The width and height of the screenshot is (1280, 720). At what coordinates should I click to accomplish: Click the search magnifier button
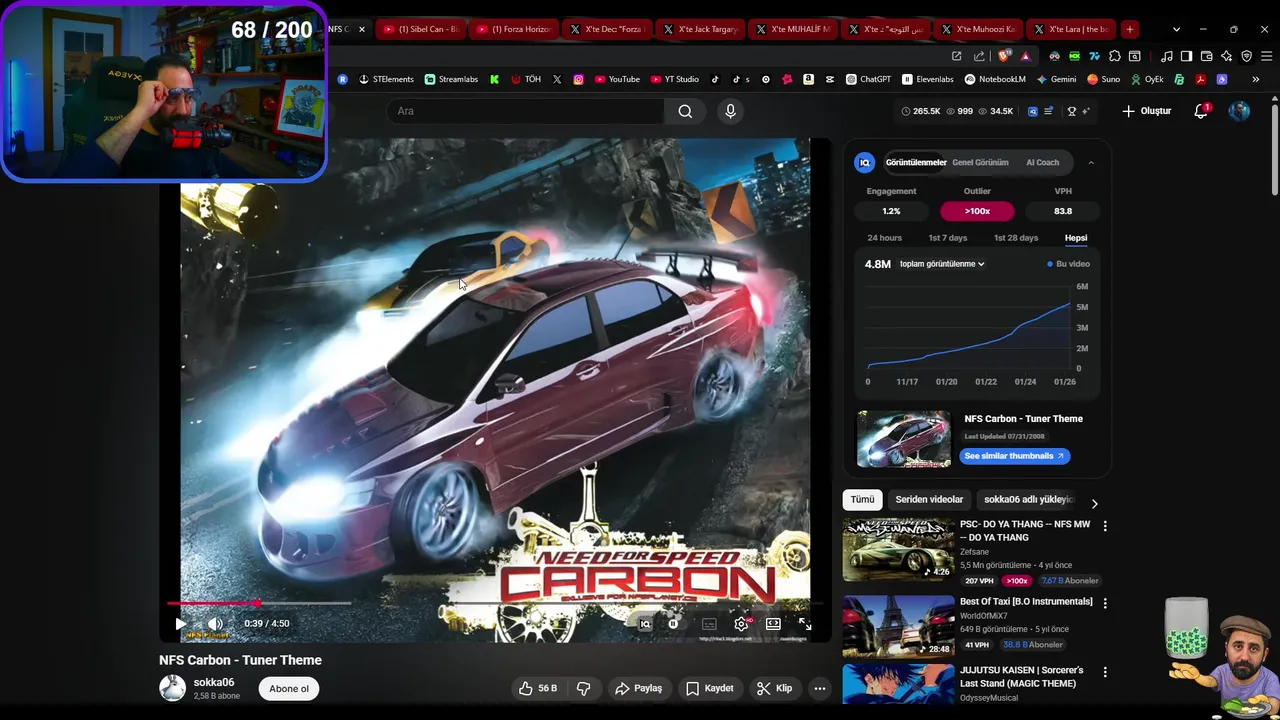pos(685,111)
